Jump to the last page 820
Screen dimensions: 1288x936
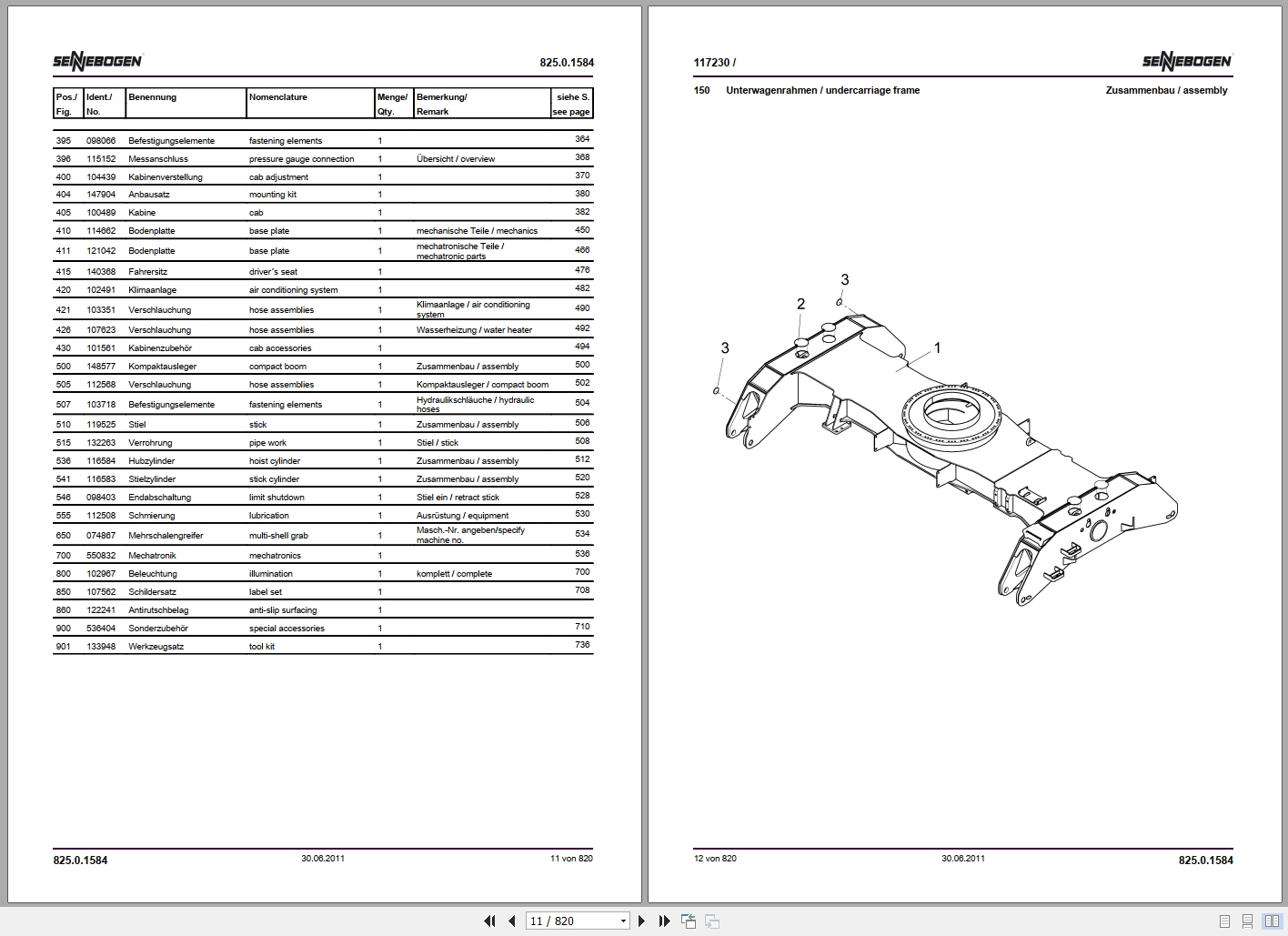click(x=665, y=921)
